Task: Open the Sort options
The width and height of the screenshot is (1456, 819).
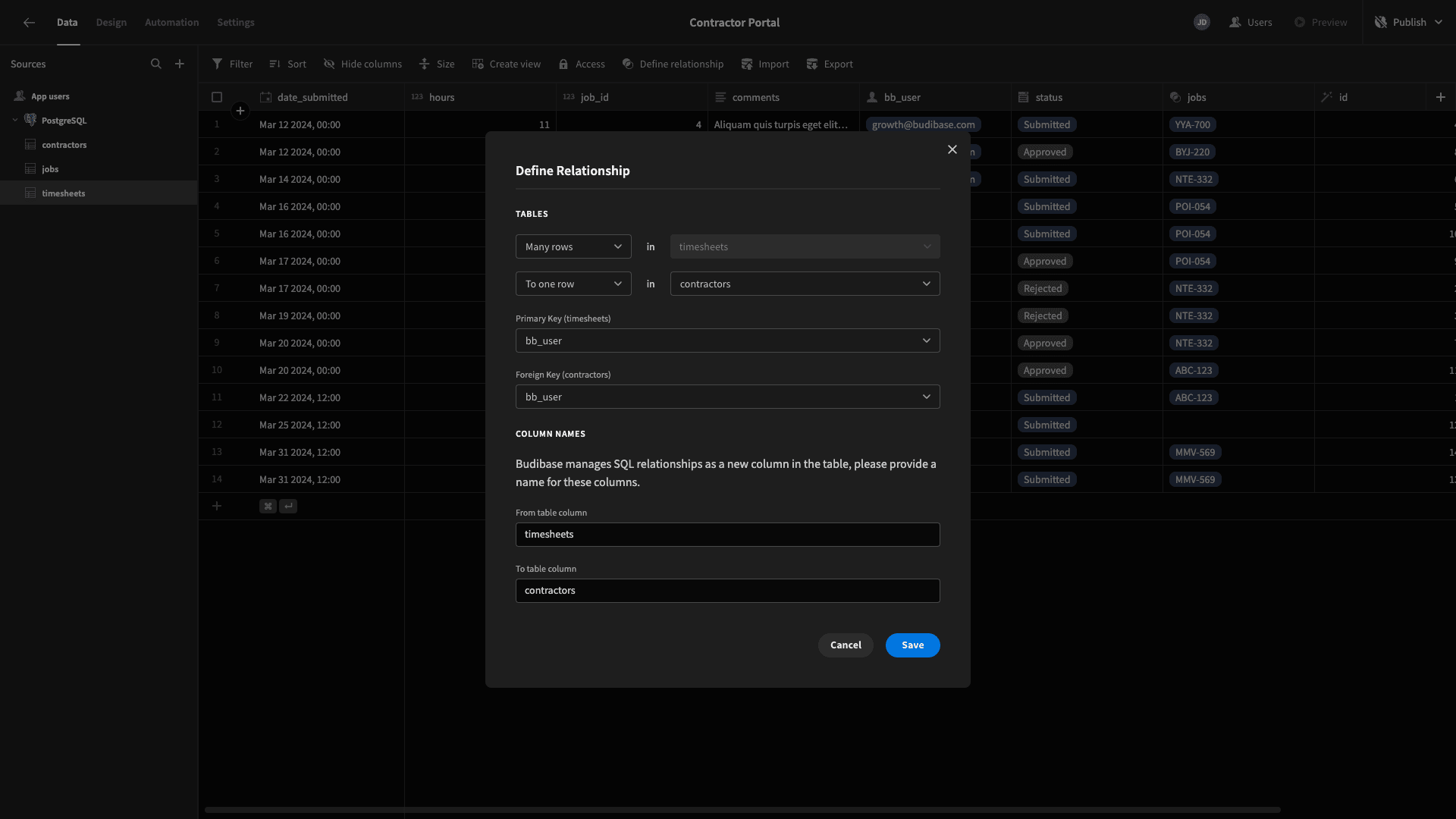Action: (x=287, y=64)
